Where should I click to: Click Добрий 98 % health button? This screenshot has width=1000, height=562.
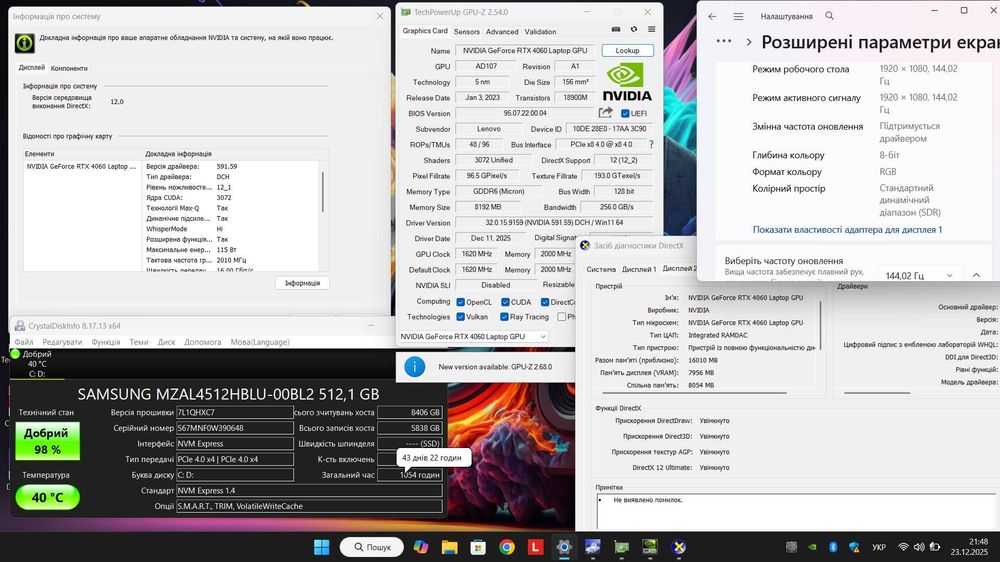coord(48,441)
